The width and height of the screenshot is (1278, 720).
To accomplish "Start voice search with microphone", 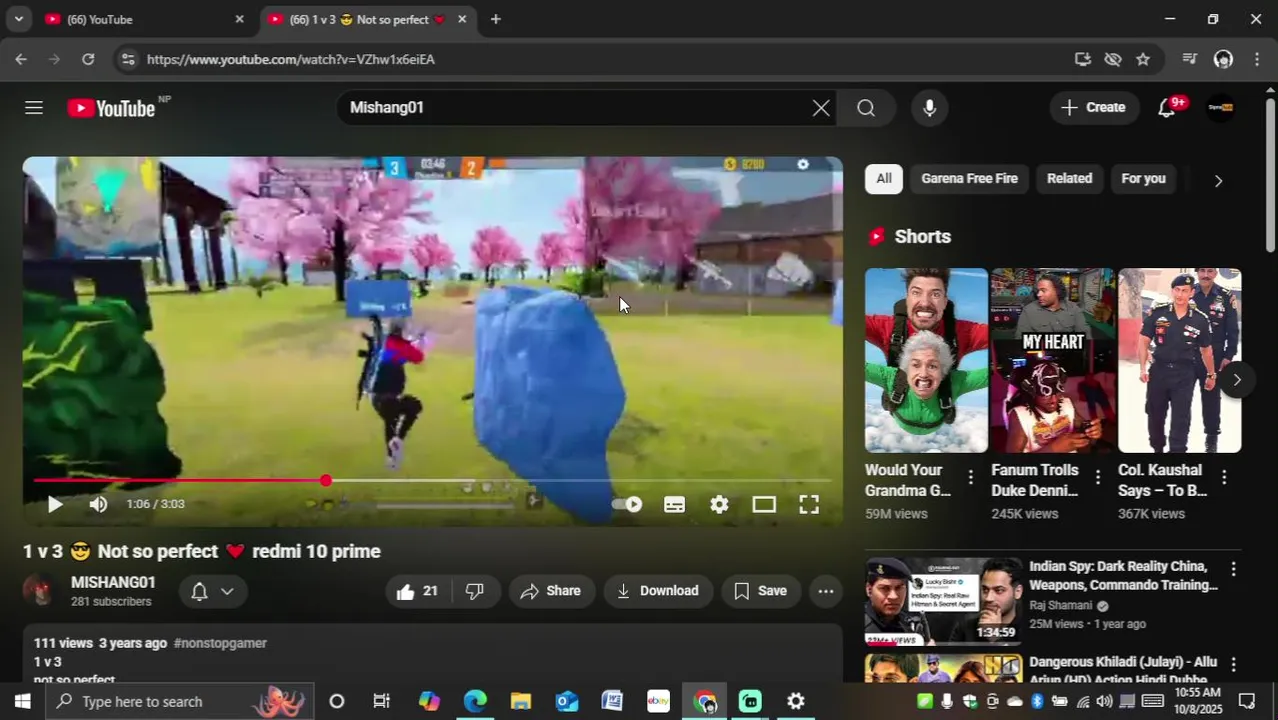I will 929,108.
